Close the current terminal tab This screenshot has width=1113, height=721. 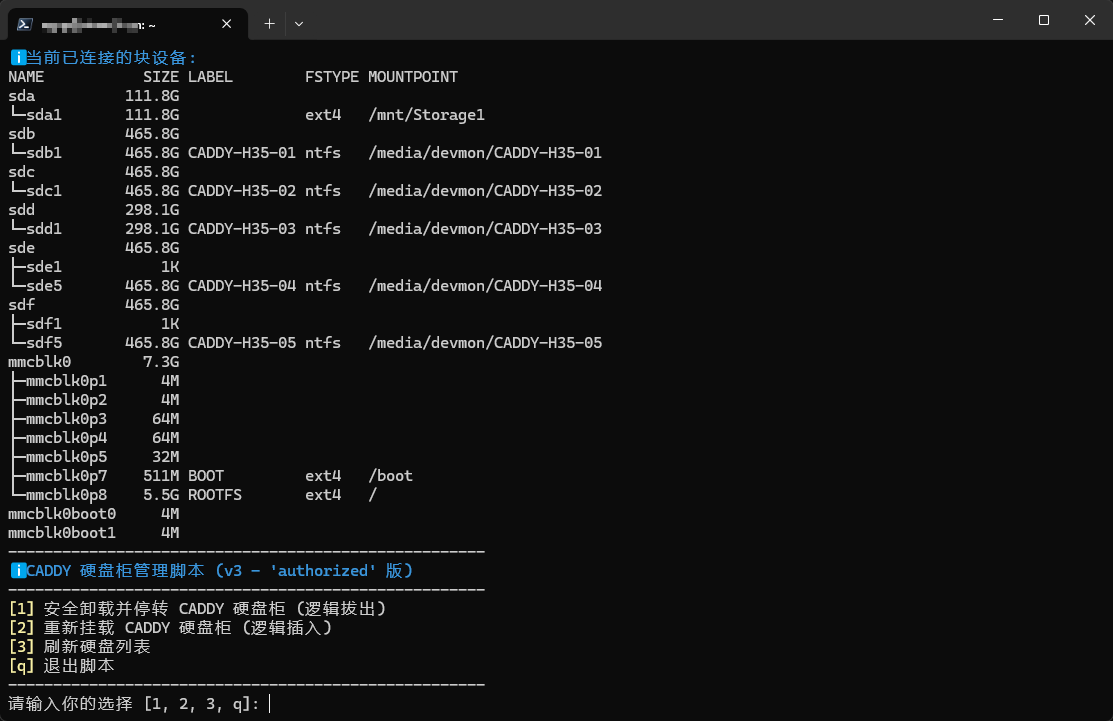pos(229,23)
